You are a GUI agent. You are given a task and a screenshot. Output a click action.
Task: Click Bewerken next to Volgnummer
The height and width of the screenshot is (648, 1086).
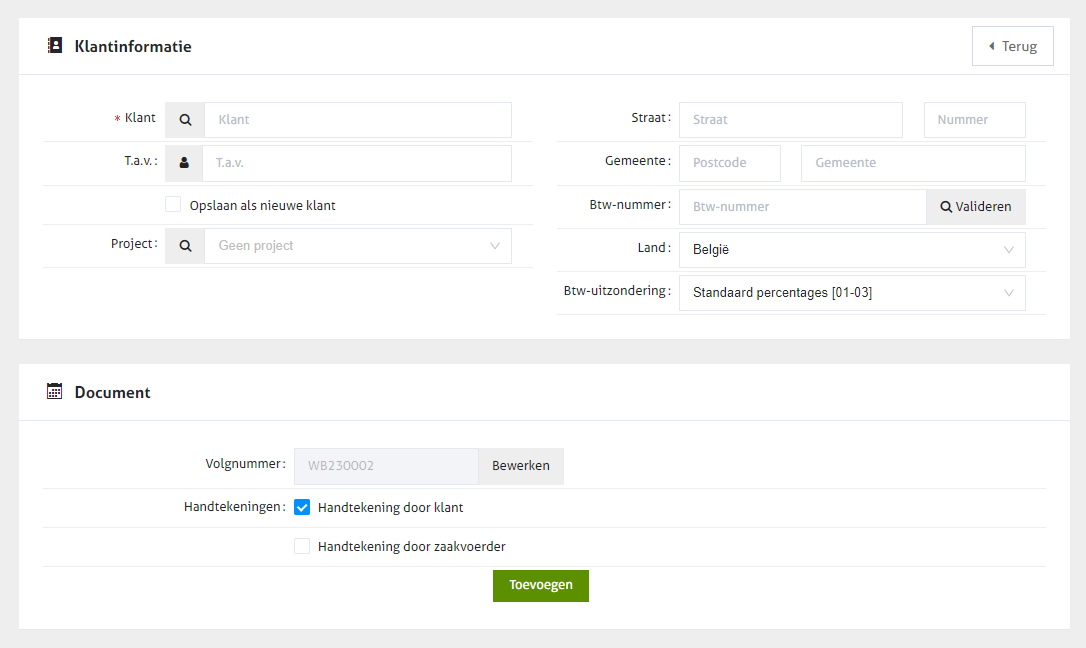click(520, 466)
